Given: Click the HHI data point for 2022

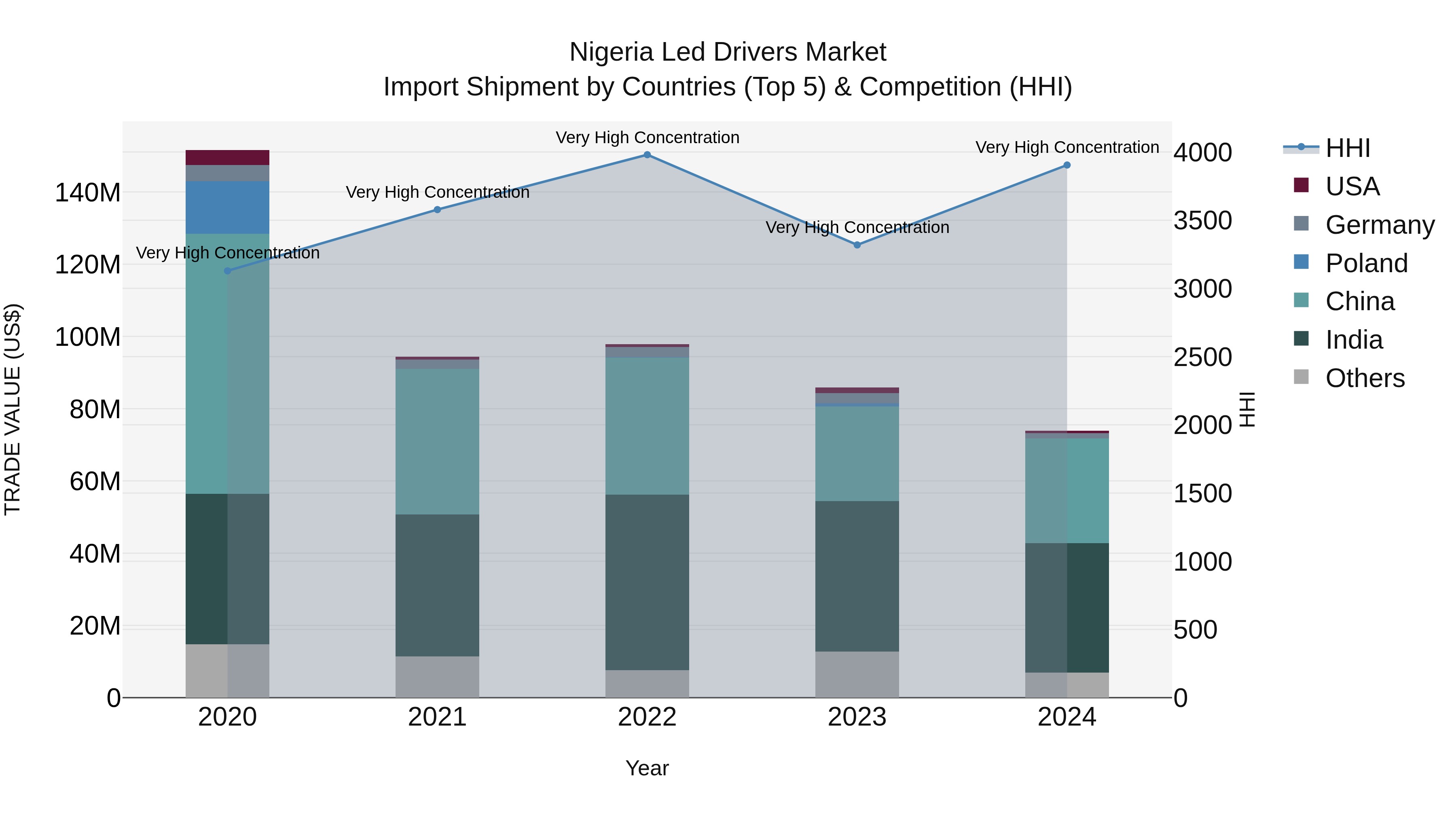Looking at the screenshot, I should 648,155.
